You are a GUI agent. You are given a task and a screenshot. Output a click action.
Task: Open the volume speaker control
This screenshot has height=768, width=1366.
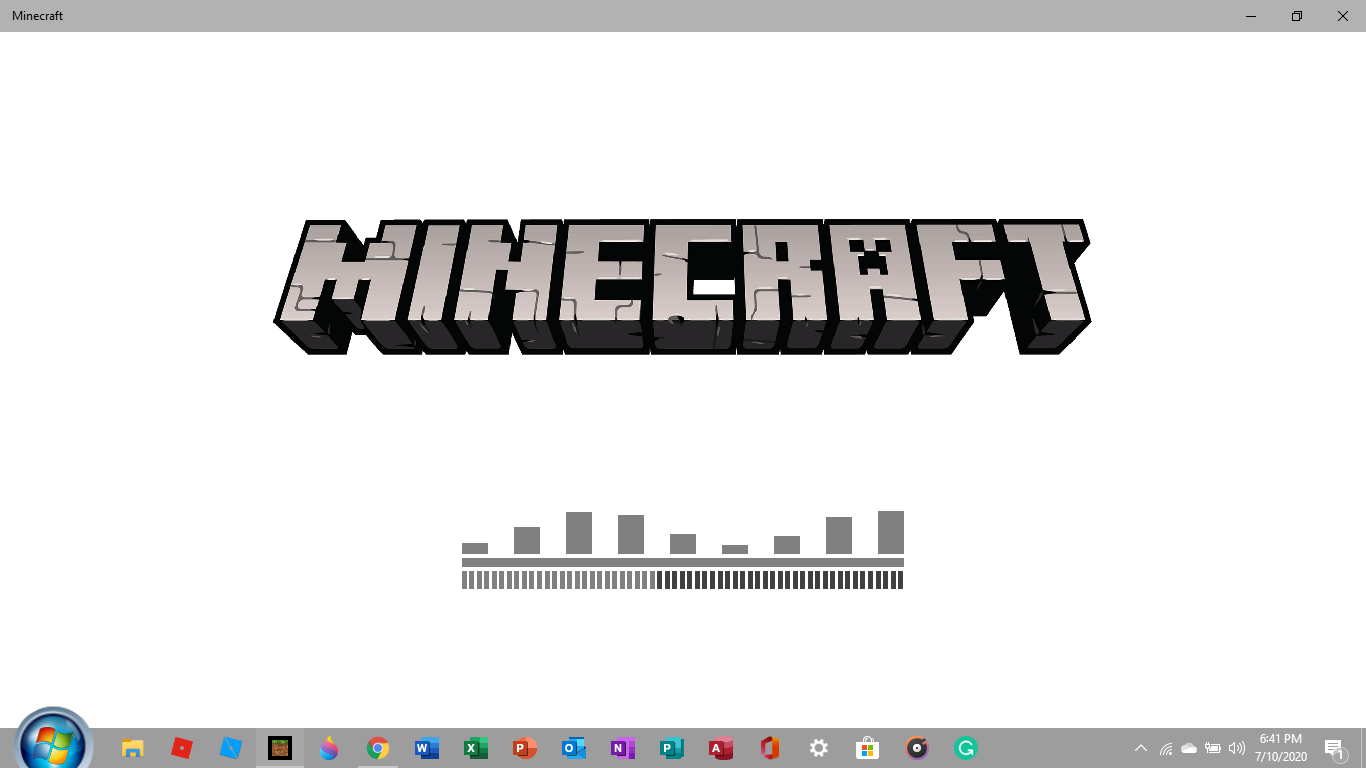click(1237, 748)
